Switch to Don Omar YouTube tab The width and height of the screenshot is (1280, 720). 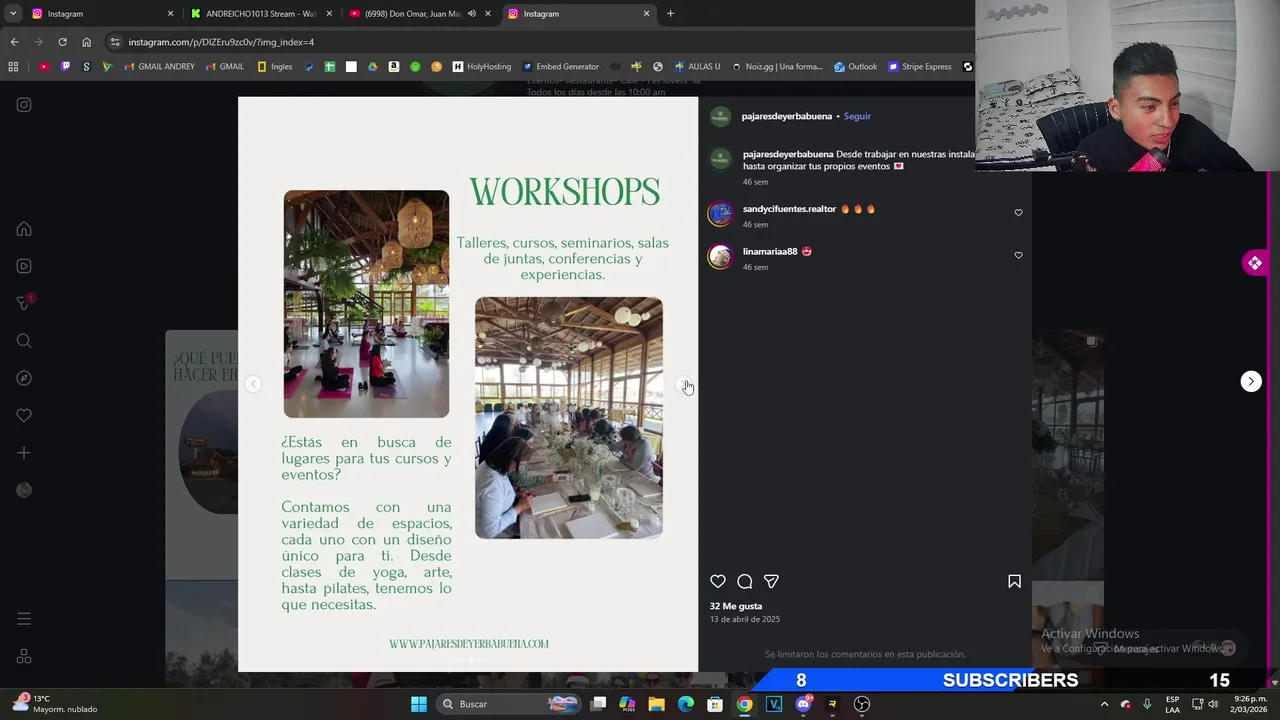412,14
